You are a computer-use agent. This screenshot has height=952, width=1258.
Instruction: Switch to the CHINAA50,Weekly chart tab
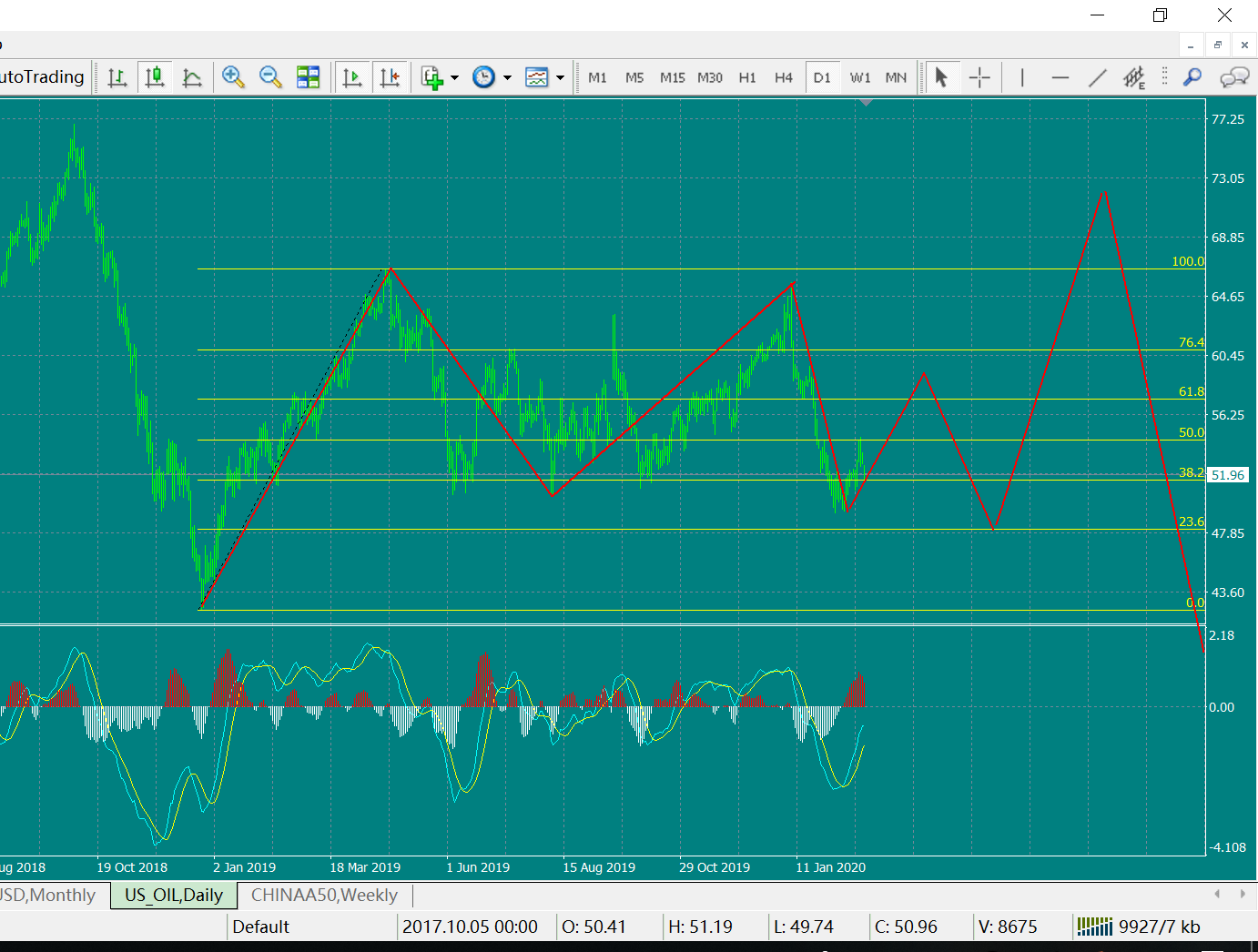pos(324,895)
